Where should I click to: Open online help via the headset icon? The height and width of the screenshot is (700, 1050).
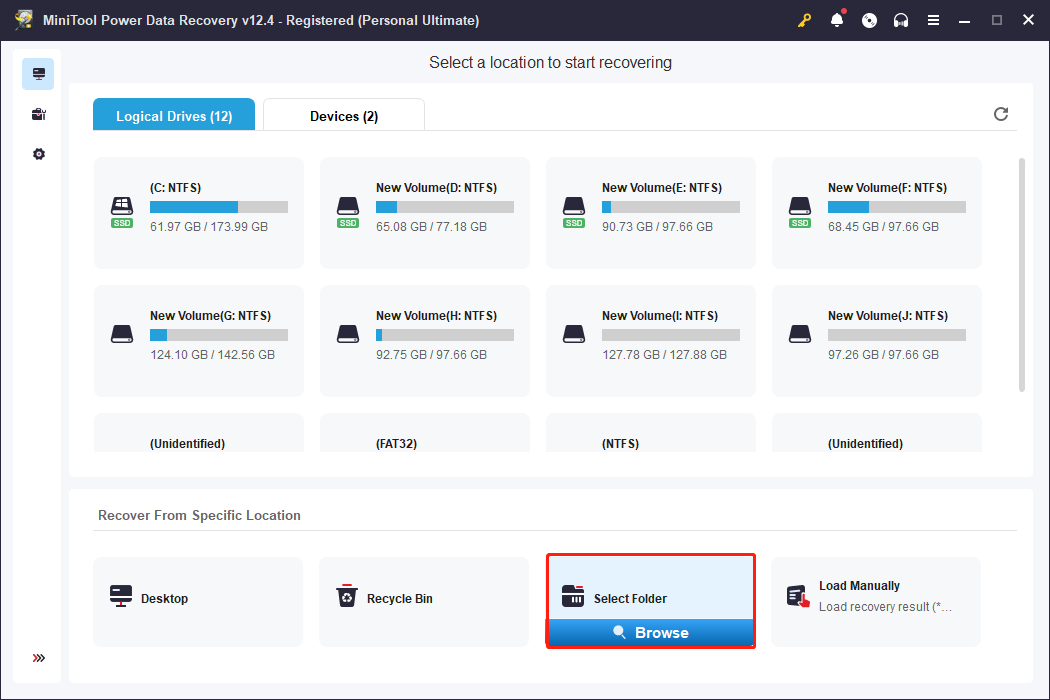pyautogui.click(x=901, y=19)
